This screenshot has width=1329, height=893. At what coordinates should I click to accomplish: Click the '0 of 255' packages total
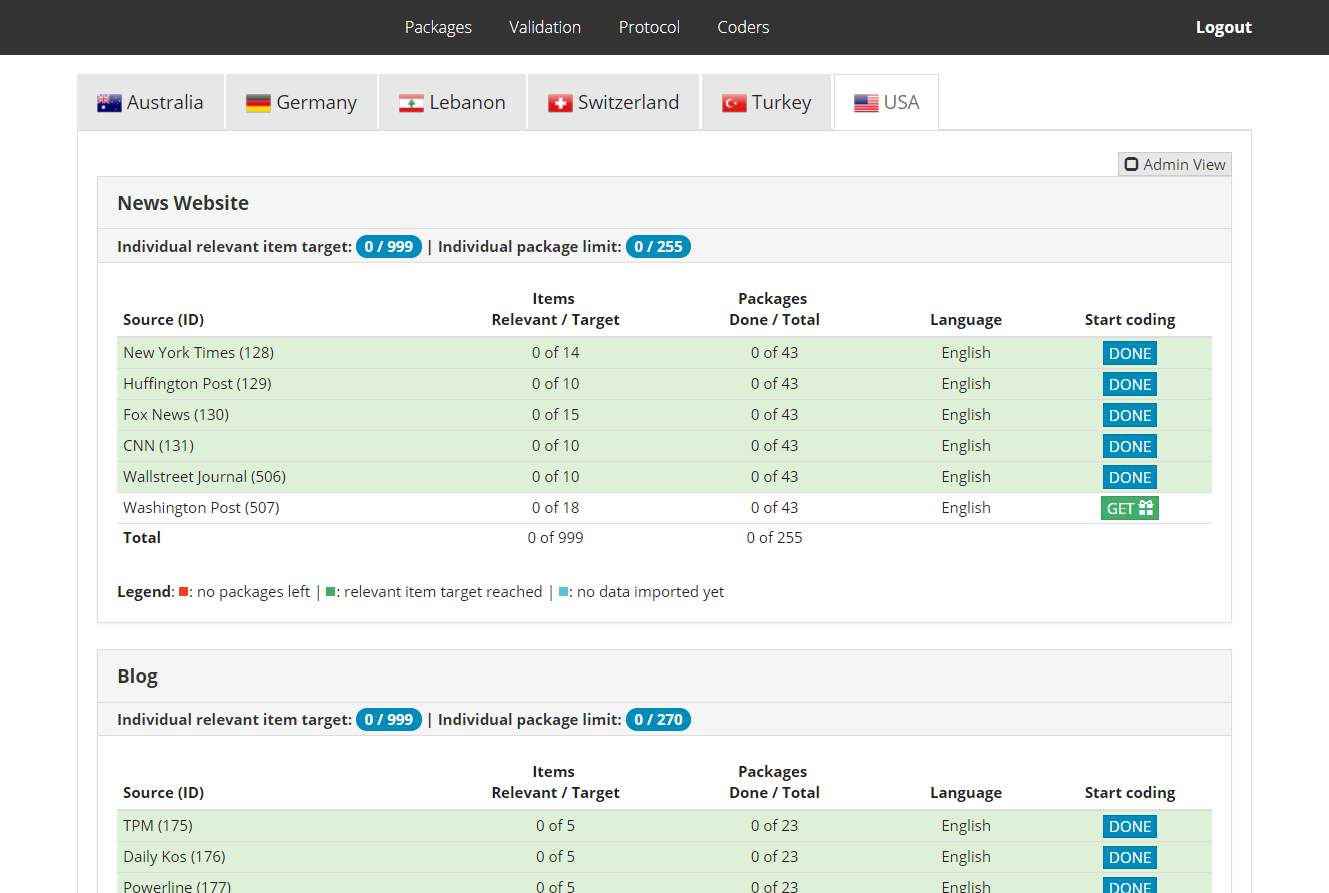(774, 537)
